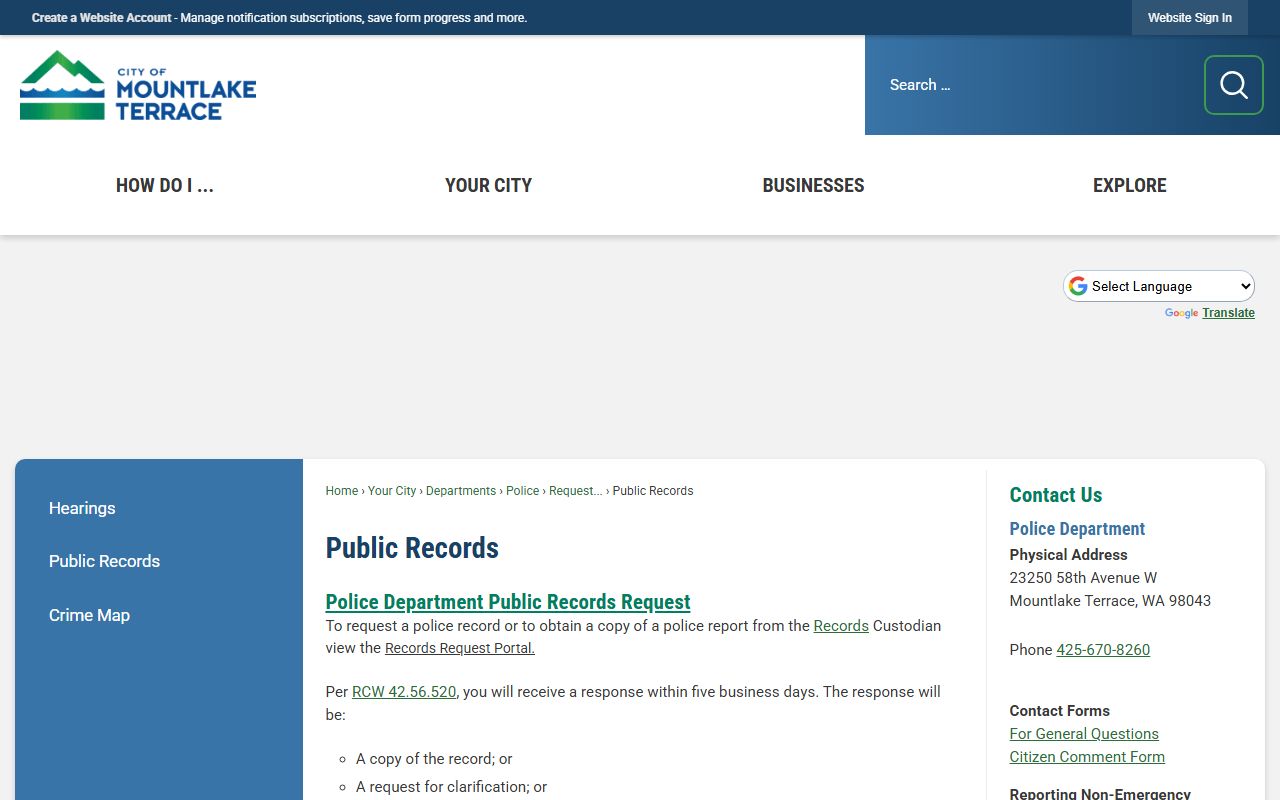Go to Your City breadcrumb

tap(392, 491)
